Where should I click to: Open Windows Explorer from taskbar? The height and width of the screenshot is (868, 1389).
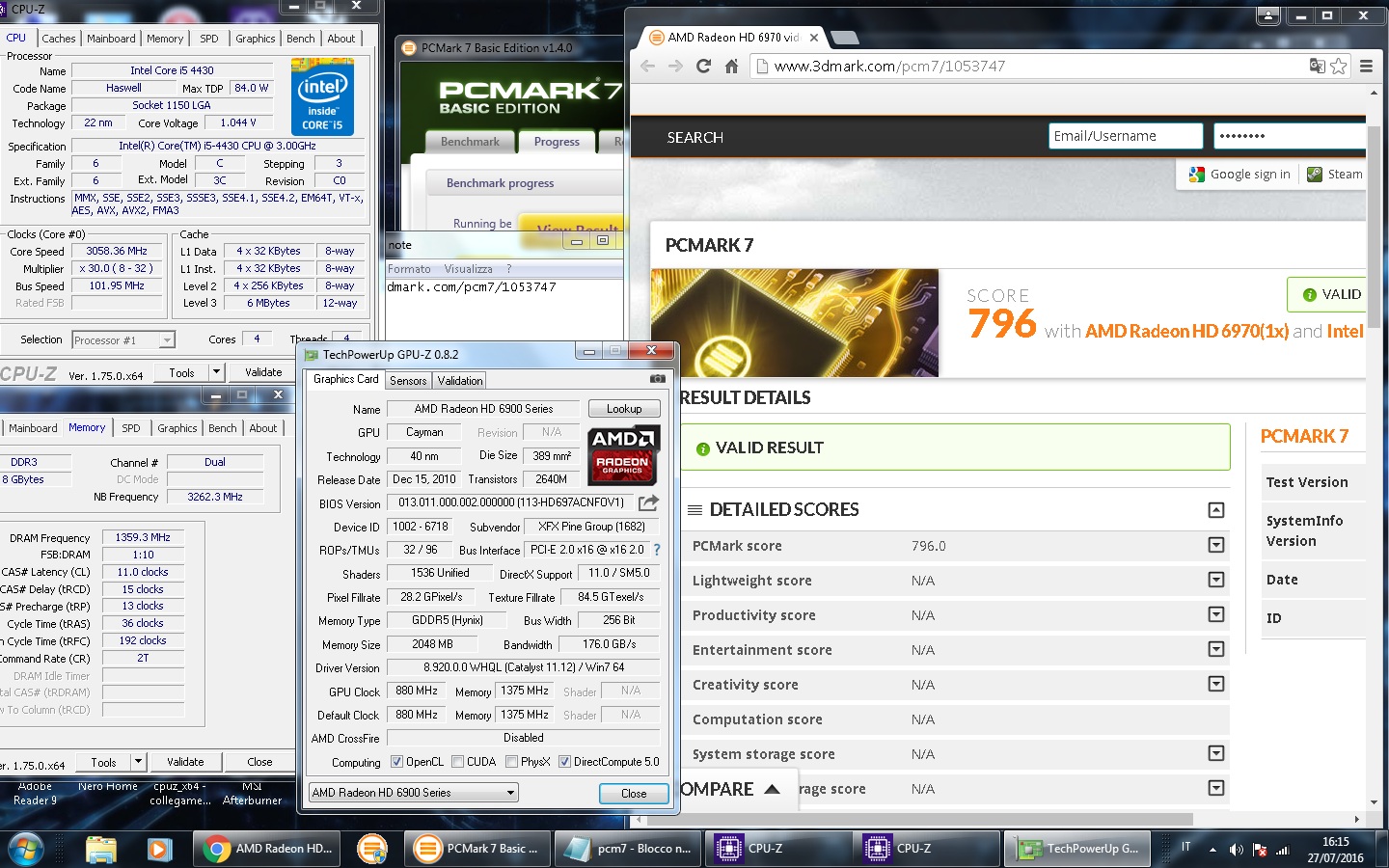pyautogui.click(x=100, y=849)
